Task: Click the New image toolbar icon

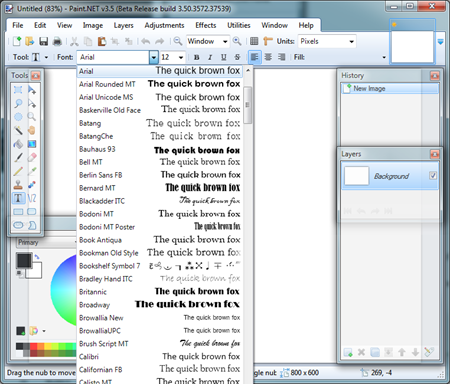Action: pyautogui.click(x=17, y=41)
